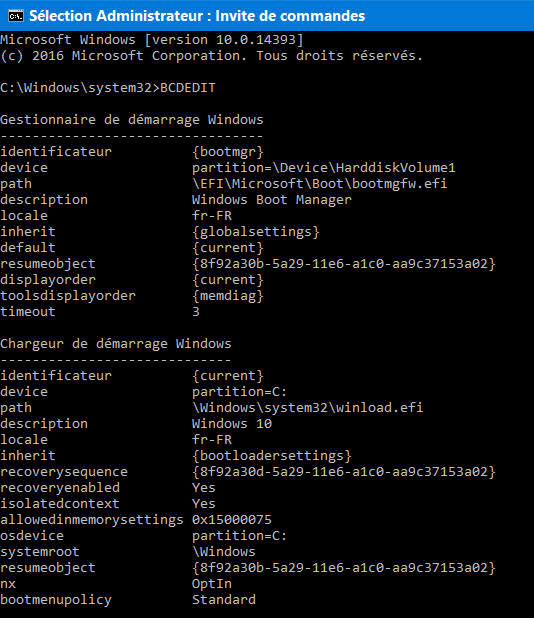Click the command prompt icon in title bar
The width and height of the screenshot is (534, 618).
(x=16, y=16)
